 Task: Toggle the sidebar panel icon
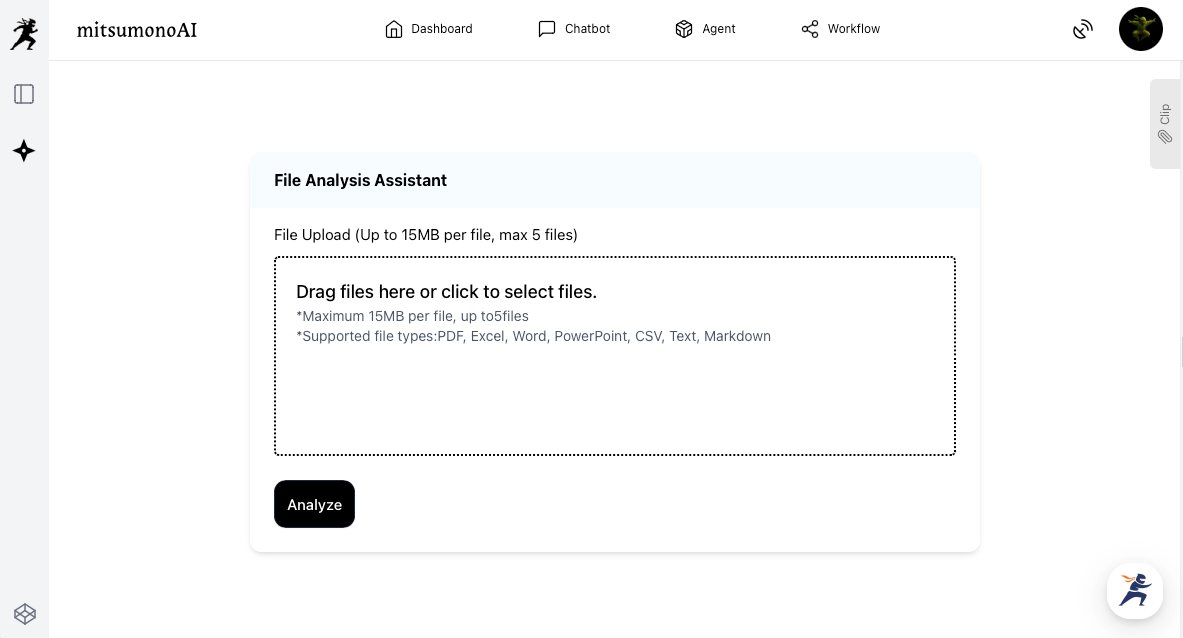coord(24,94)
